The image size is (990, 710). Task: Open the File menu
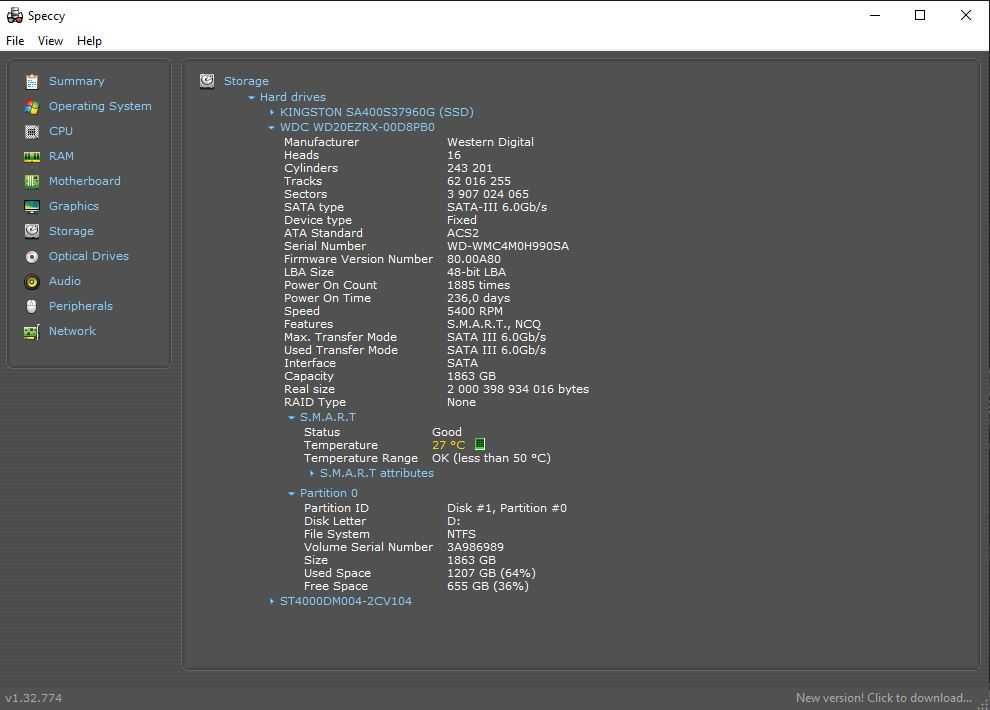coord(15,41)
